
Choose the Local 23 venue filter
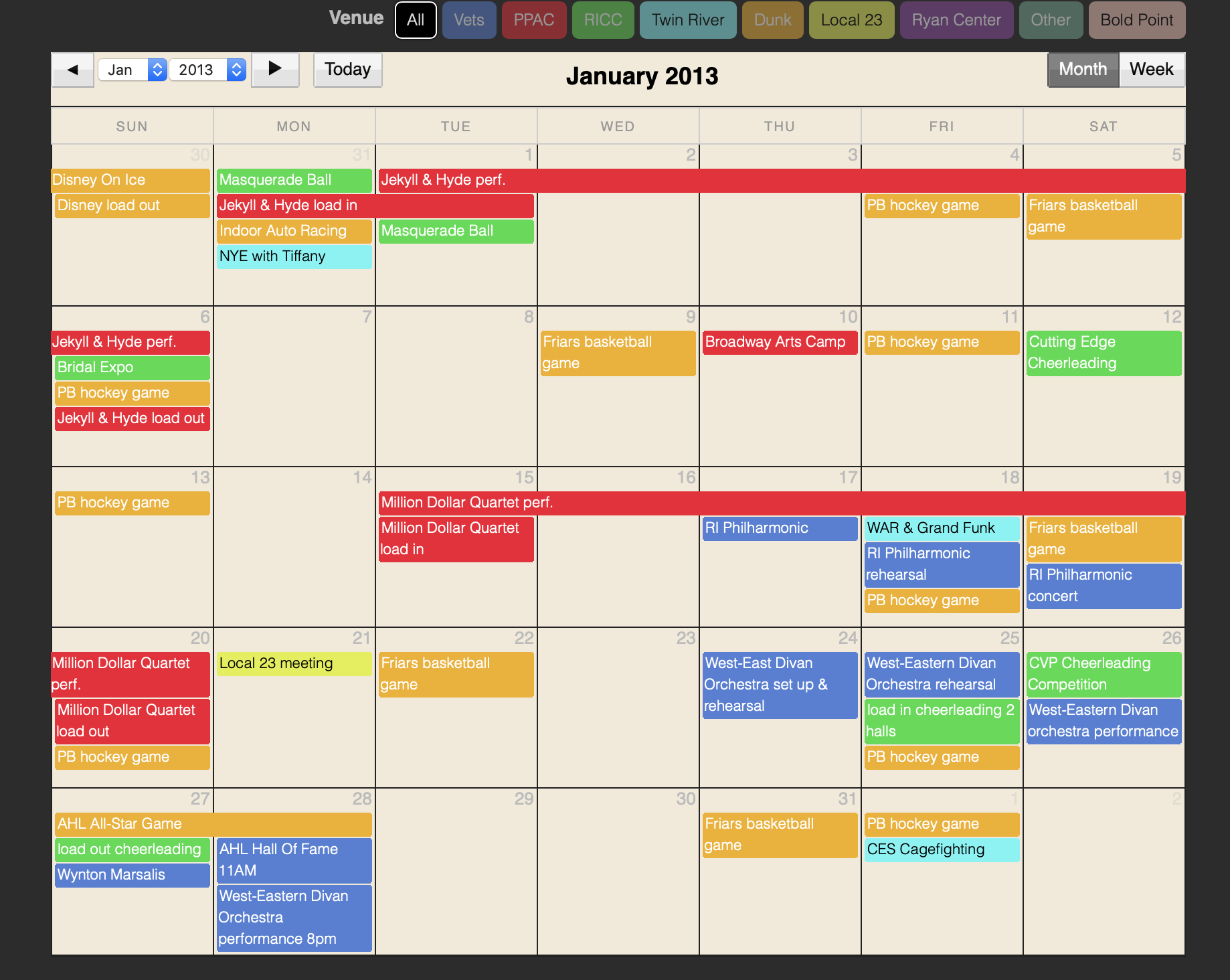click(x=851, y=20)
